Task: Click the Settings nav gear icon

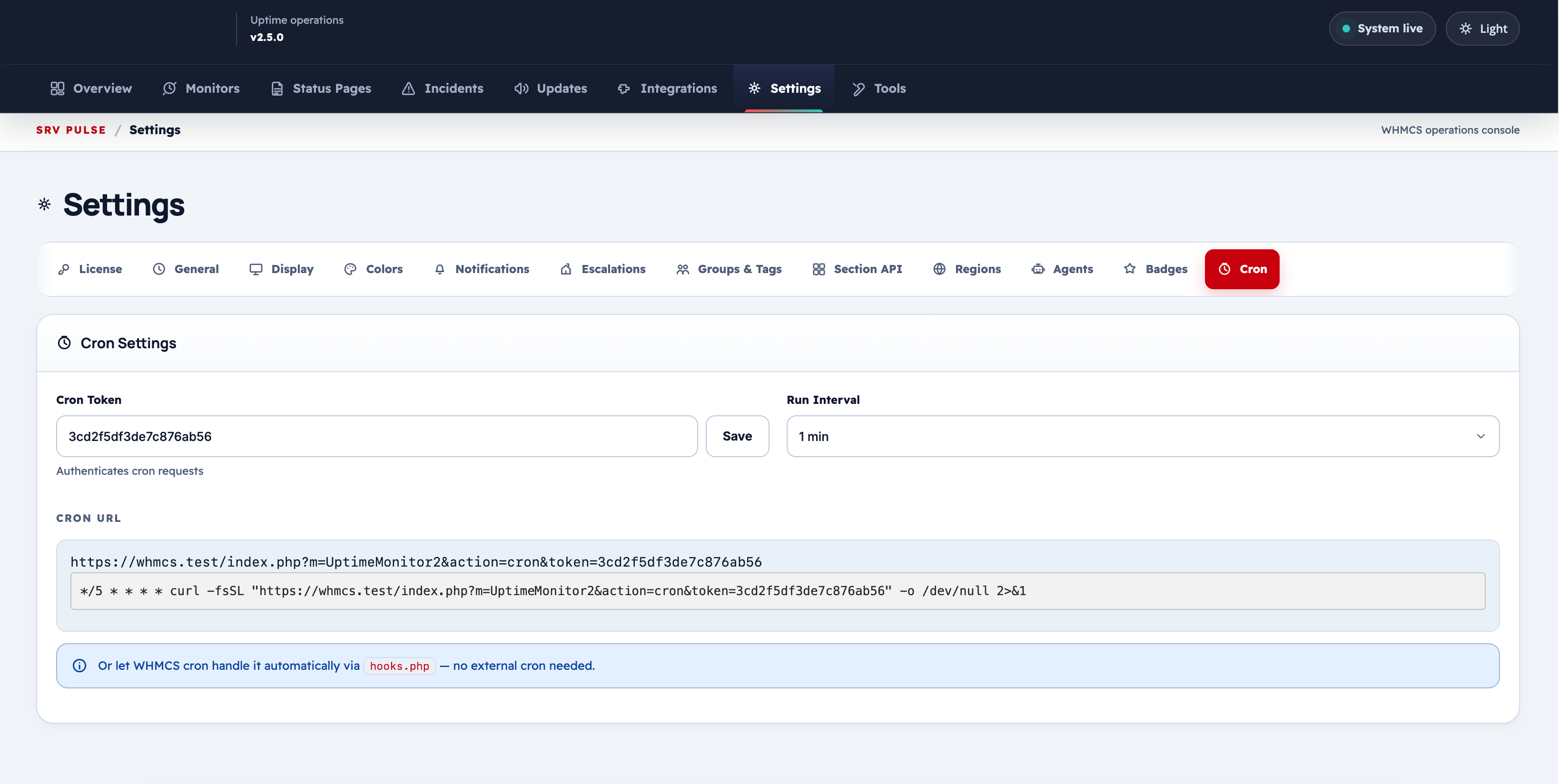Action: 754,88
